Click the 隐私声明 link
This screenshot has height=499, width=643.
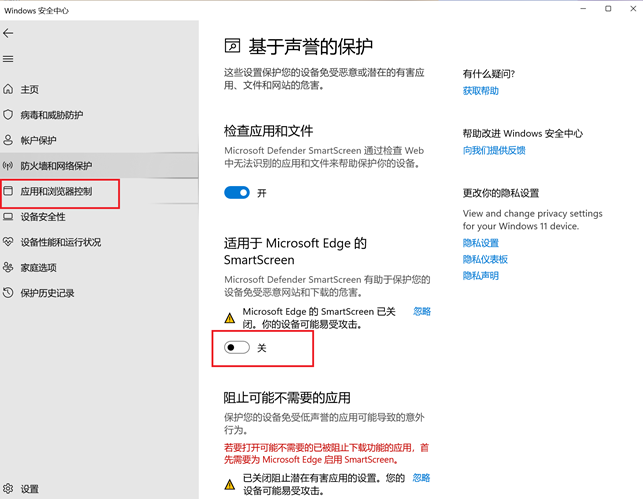click(x=480, y=275)
